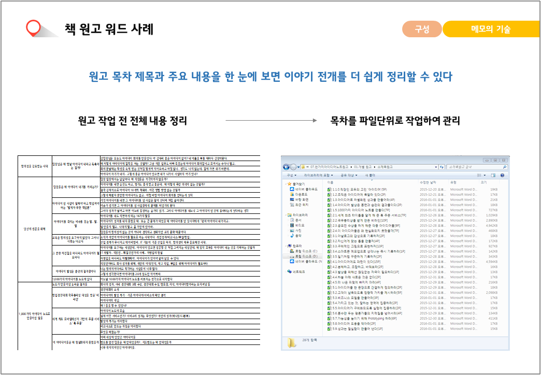Click the 구성 pill on the slide header
The image size is (541, 375).
point(422,29)
